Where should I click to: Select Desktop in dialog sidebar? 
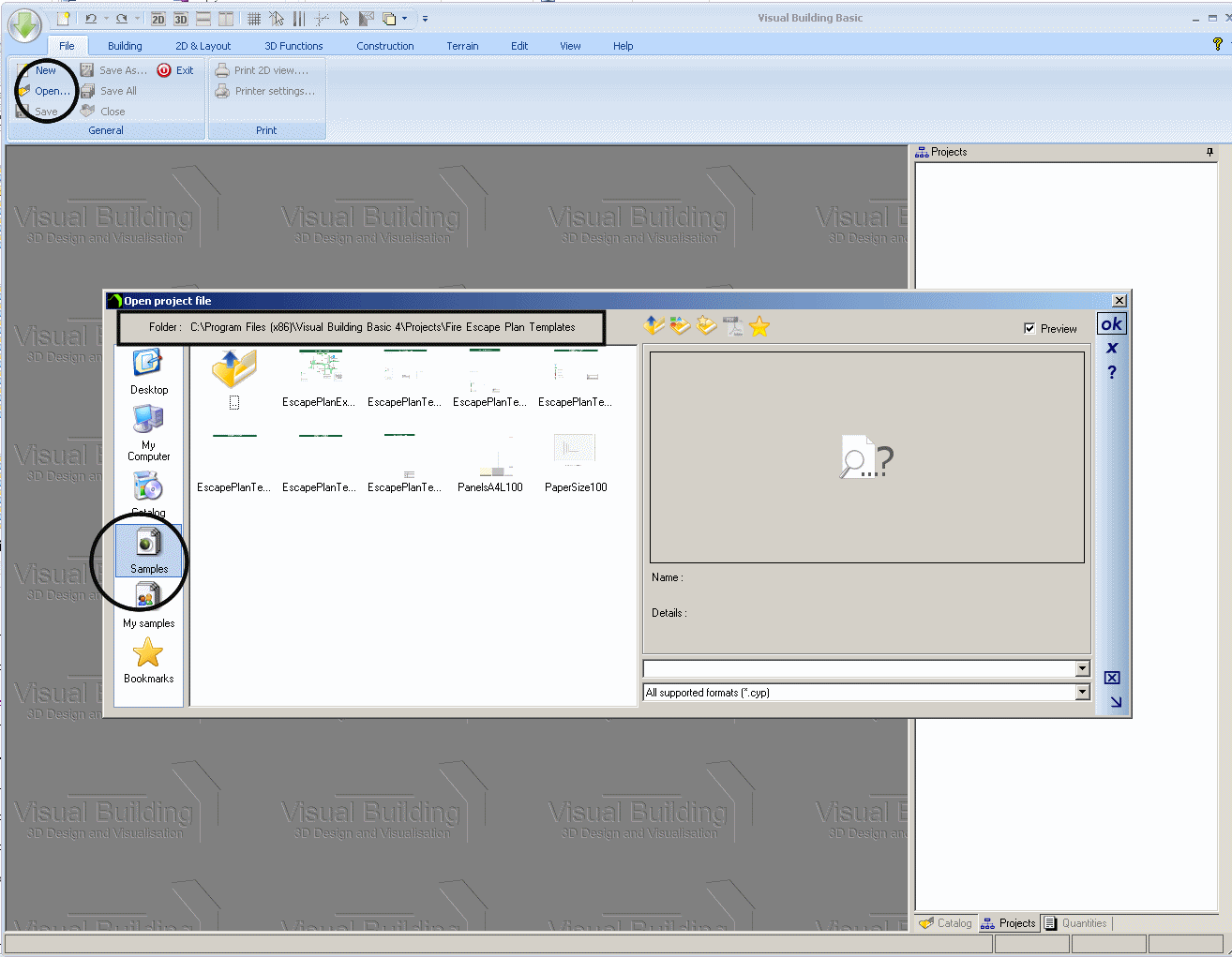[149, 373]
